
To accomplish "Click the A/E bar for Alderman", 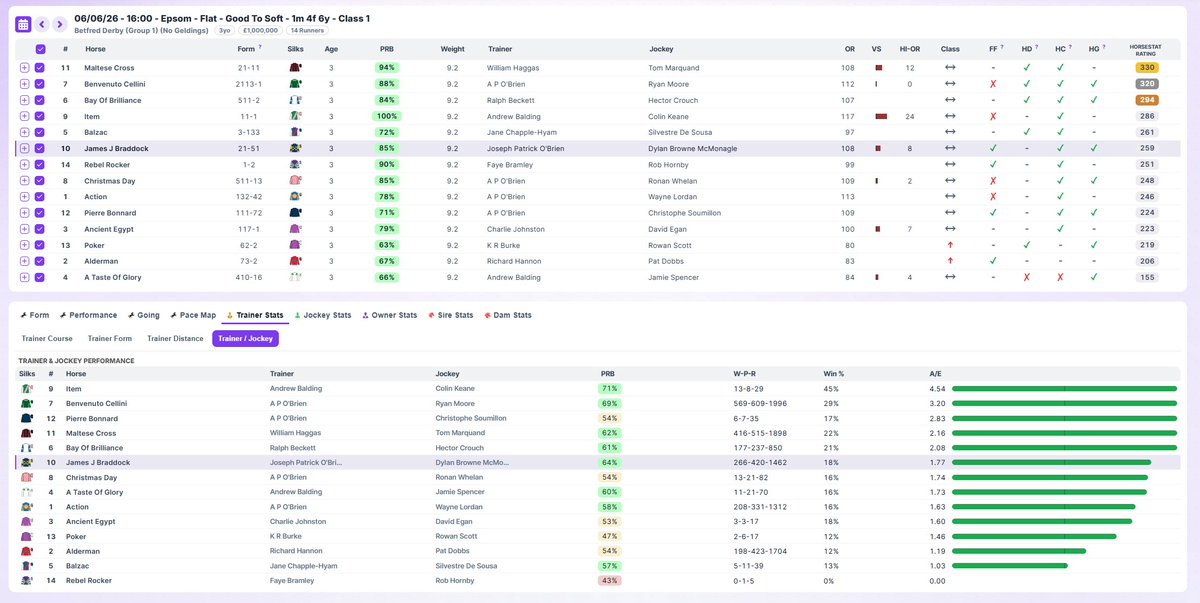I will 1019,551.
